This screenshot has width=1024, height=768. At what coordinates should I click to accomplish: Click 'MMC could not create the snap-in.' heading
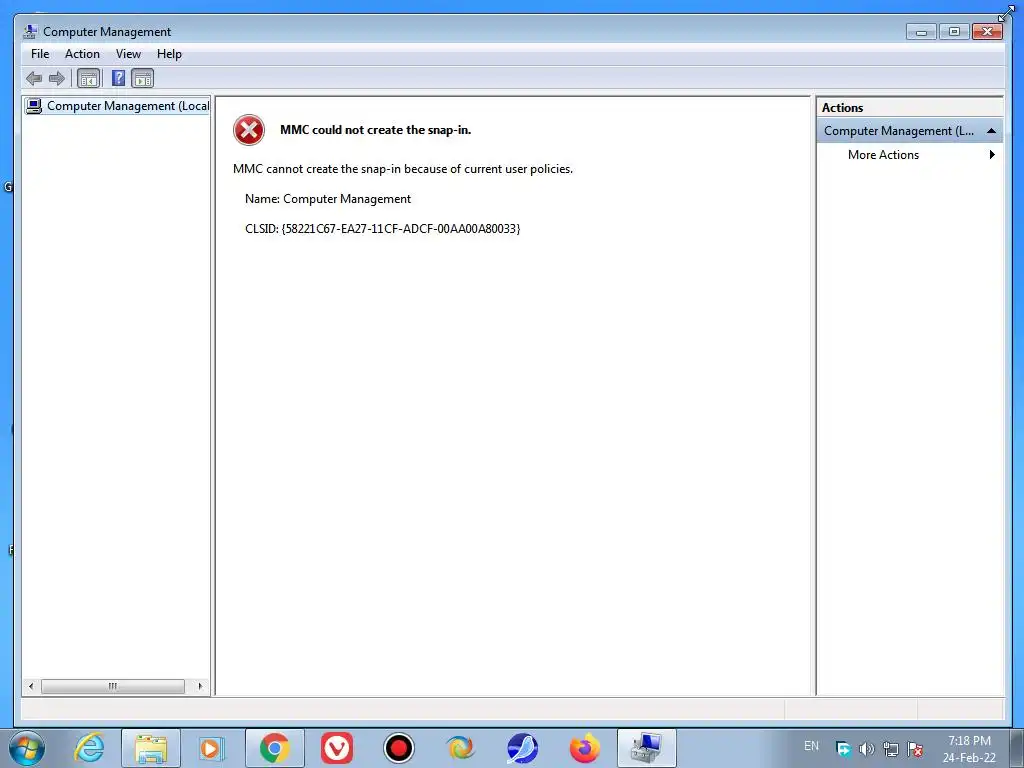pos(376,130)
